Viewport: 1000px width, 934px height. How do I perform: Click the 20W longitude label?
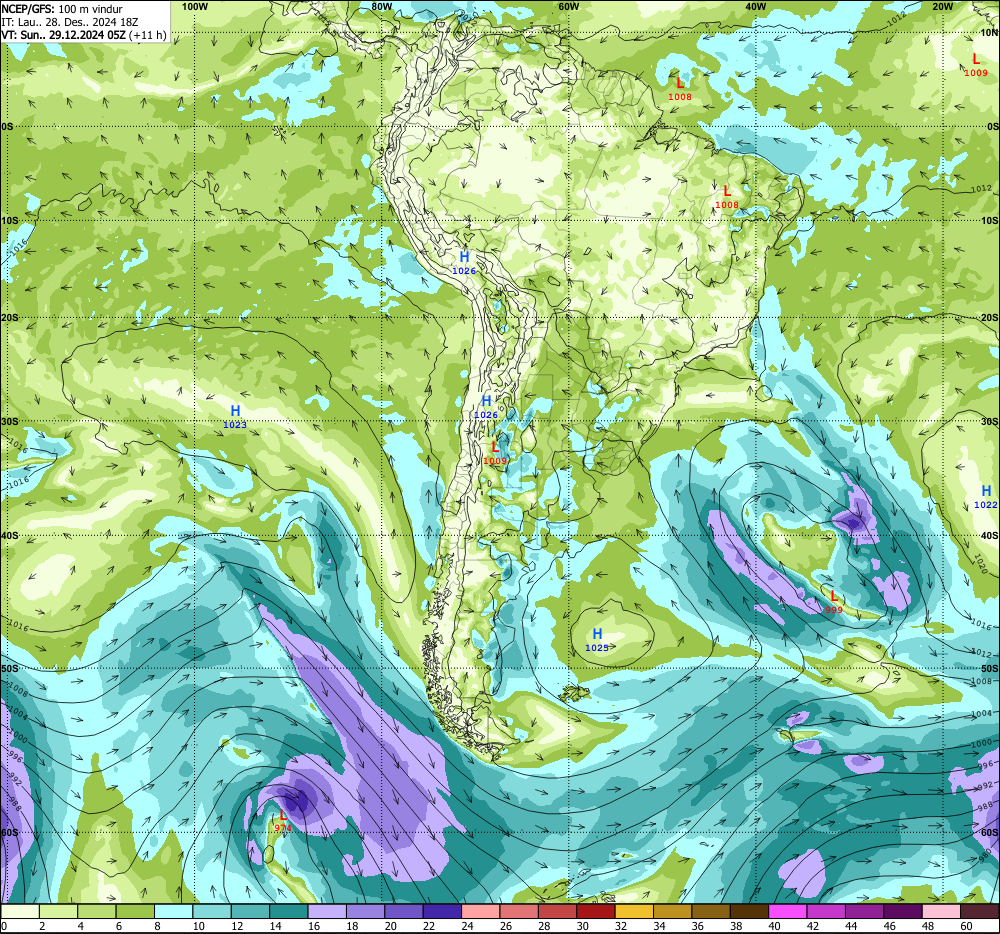tap(942, 6)
